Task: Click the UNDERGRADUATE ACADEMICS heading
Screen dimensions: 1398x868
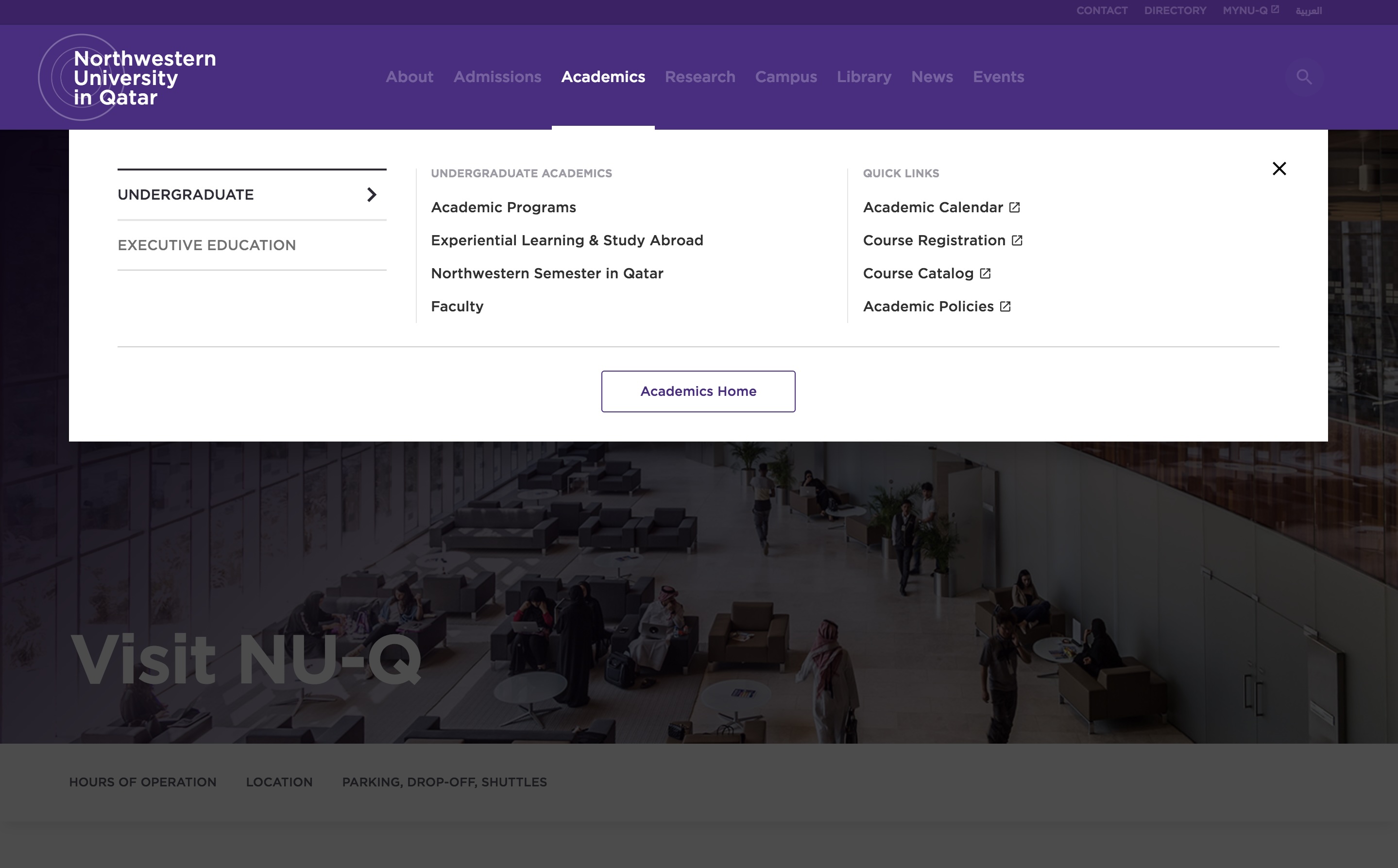Action: coord(521,173)
